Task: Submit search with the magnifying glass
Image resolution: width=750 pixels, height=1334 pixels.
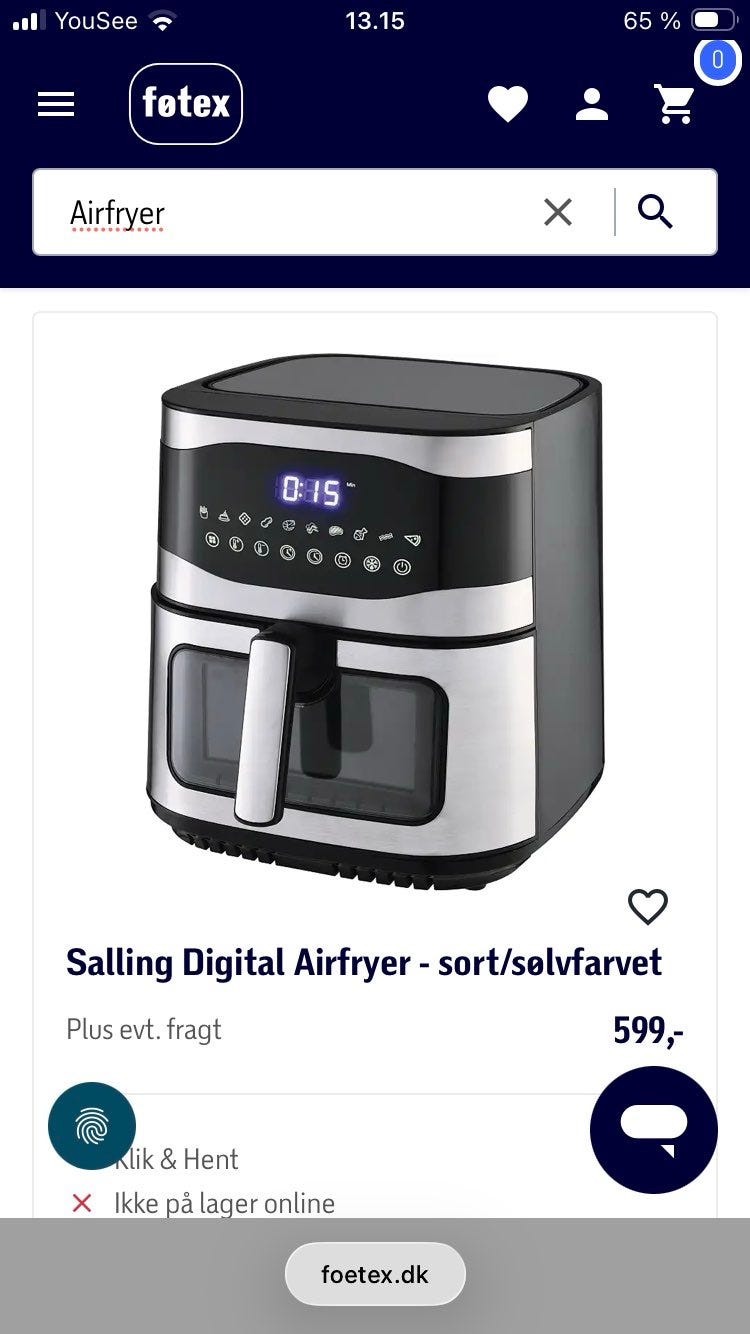Action: point(655,212)
